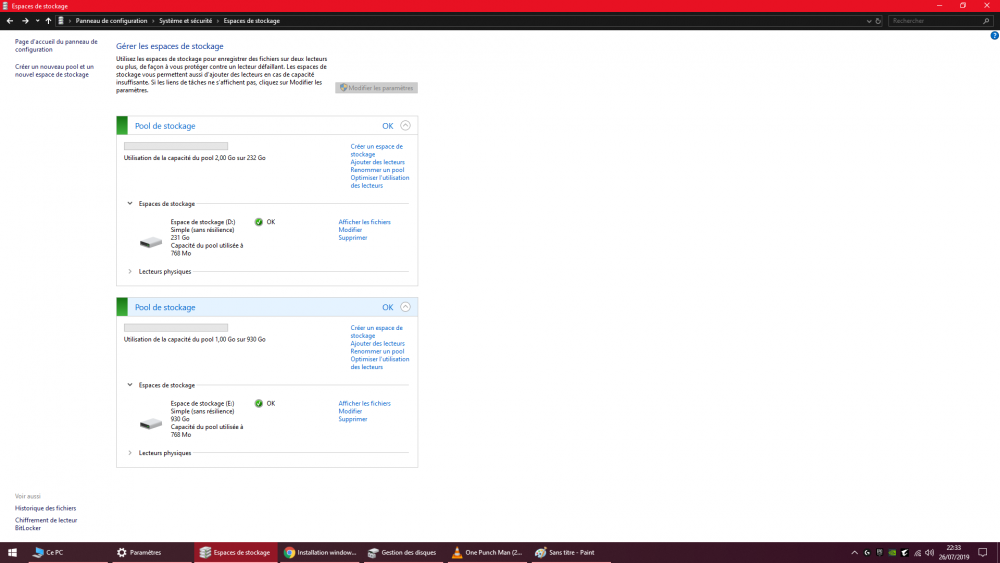Click Afficher les fichiers for drive E:

point(364,404)
